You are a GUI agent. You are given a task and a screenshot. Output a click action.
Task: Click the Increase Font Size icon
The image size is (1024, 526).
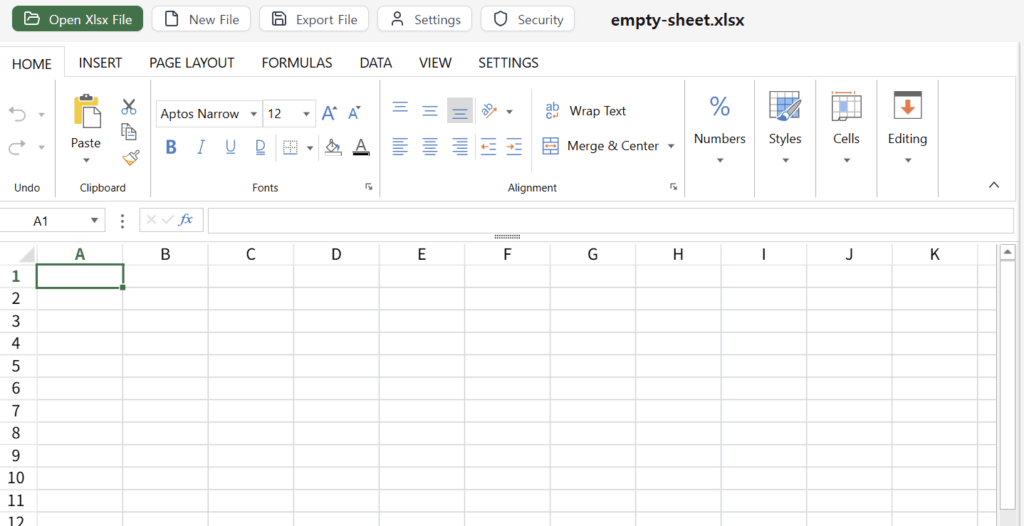pos(329,114)
